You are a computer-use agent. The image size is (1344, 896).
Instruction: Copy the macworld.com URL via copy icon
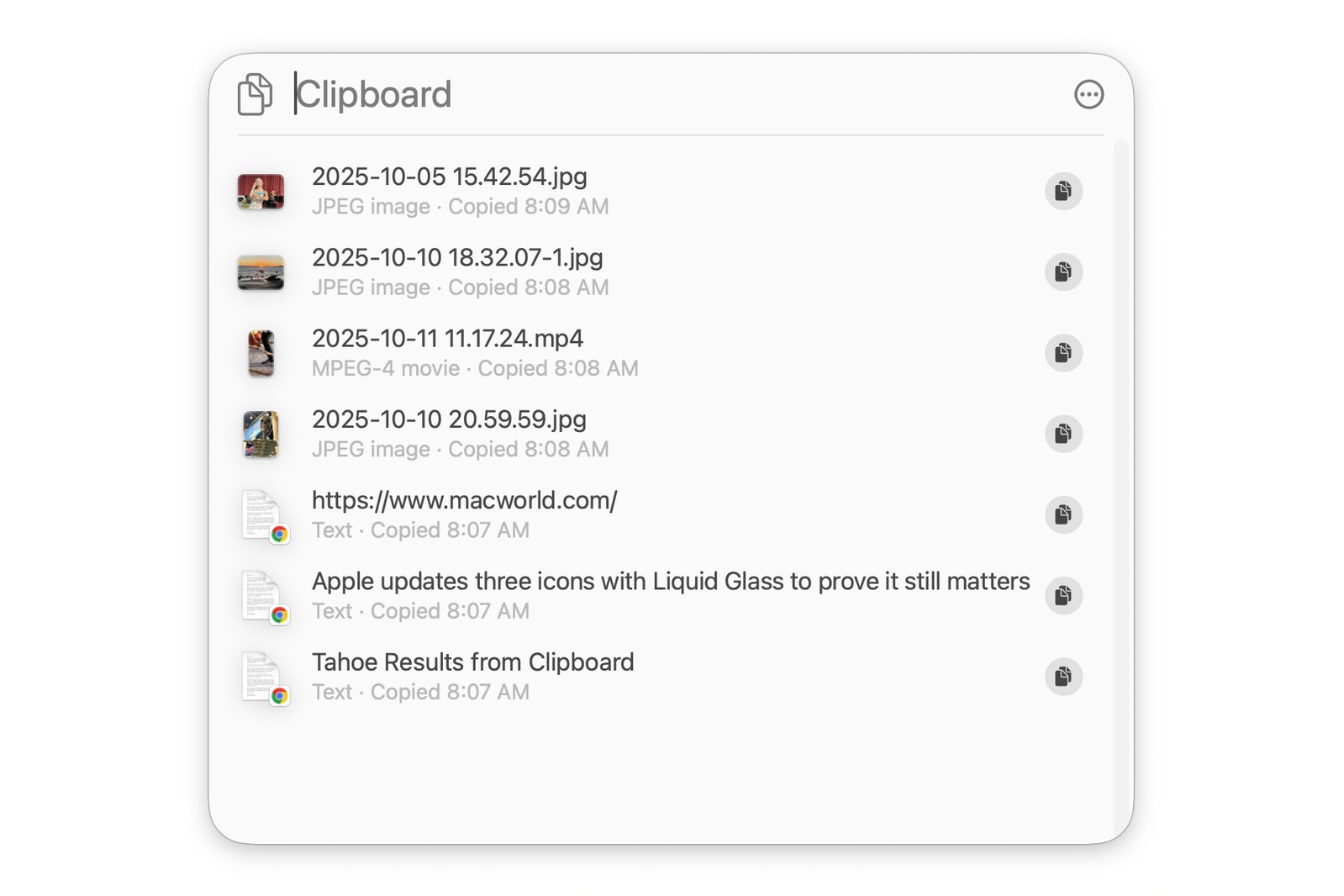[1063, 514]
